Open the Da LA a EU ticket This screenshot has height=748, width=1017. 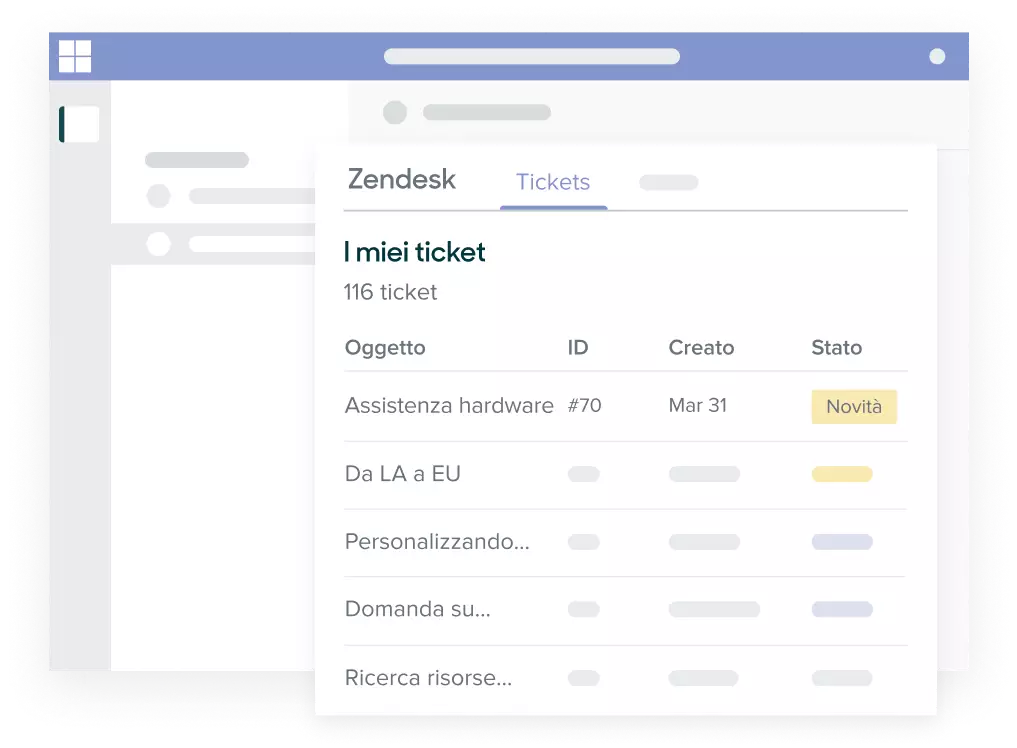tap(403, 474)
